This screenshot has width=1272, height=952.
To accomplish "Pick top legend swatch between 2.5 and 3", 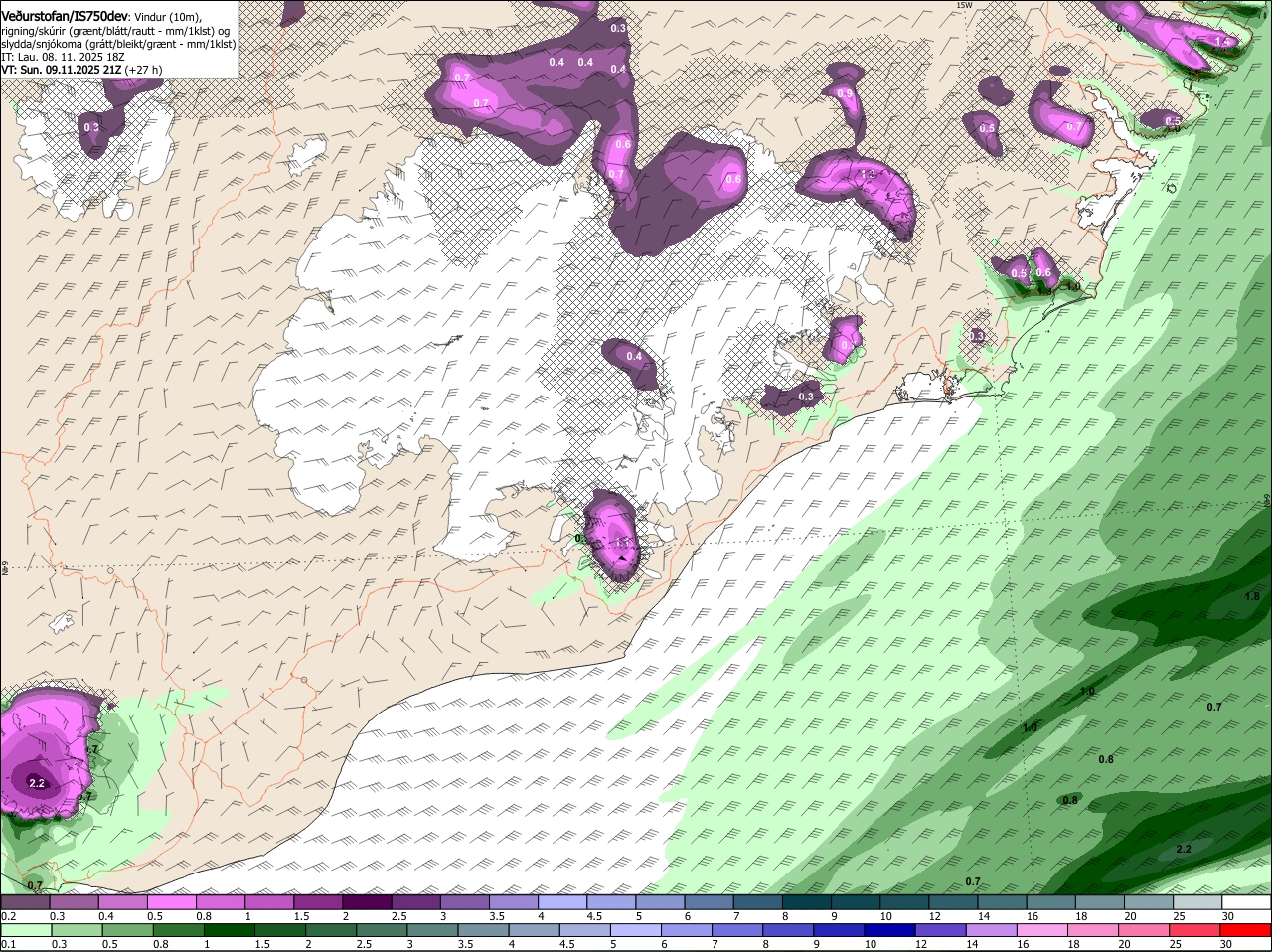I will 415,902.
